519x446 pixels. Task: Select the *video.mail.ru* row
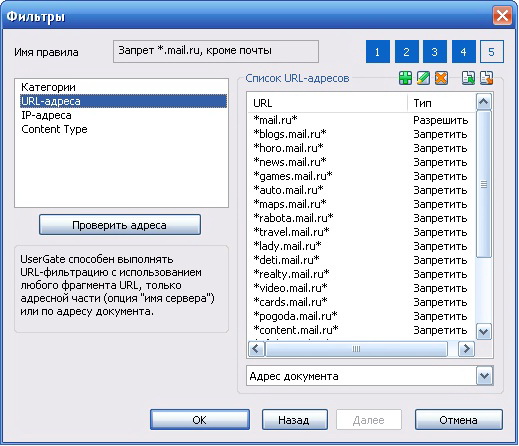tap(362, 288)
